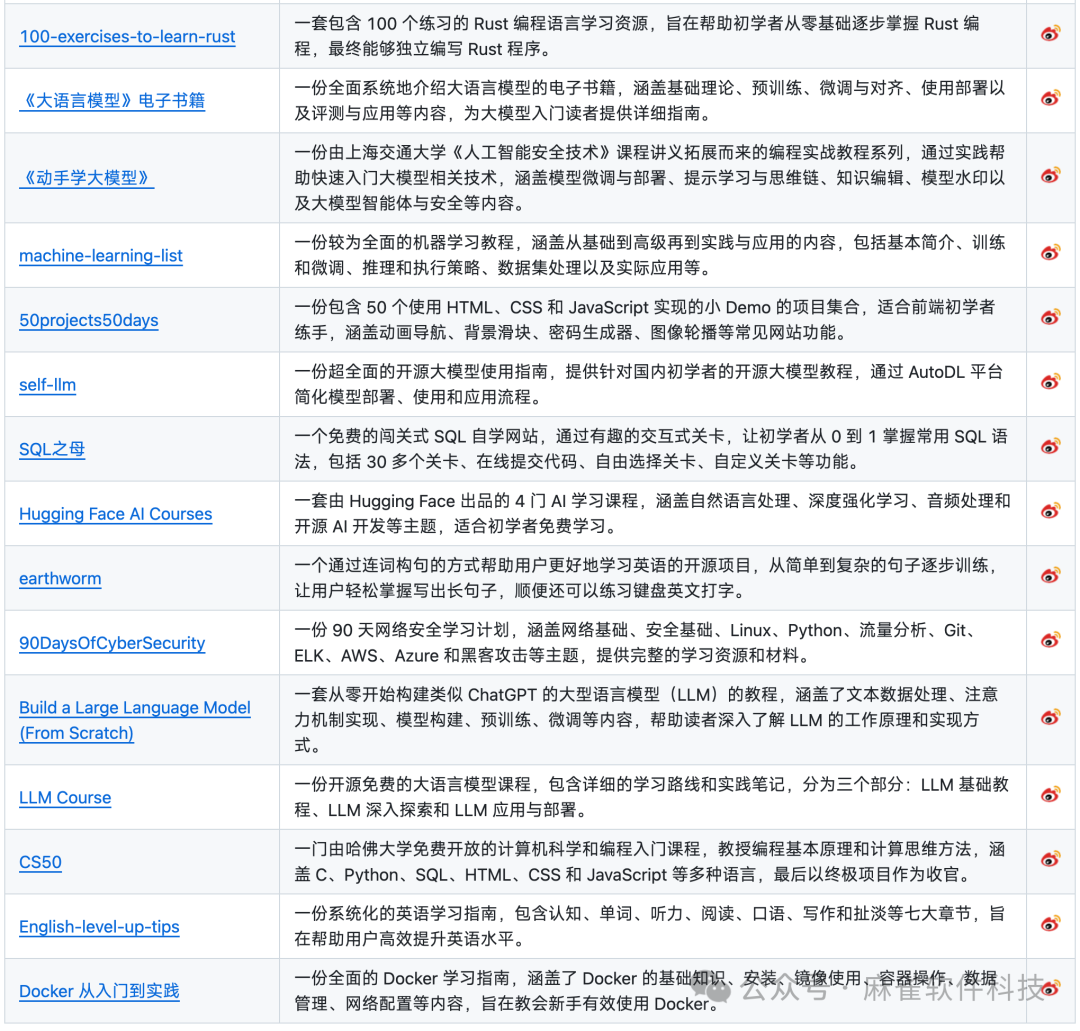Open Weibo sharing for 《动手学大模型》
This screenshot has width=1080, height=1031.
coord(1049,176)
